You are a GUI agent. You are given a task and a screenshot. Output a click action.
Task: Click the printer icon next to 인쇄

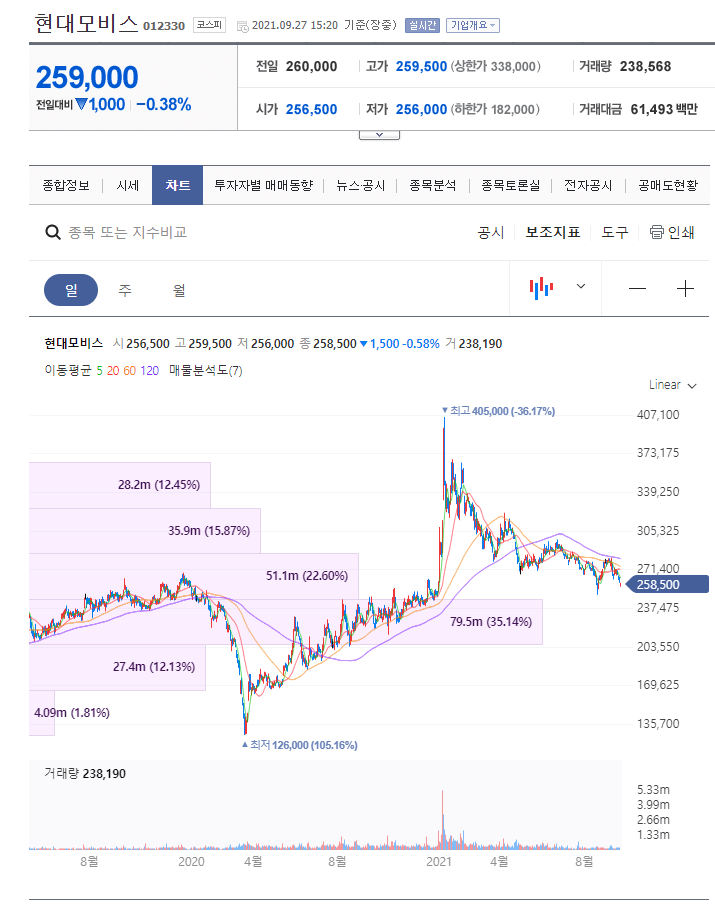coord(656,232)
